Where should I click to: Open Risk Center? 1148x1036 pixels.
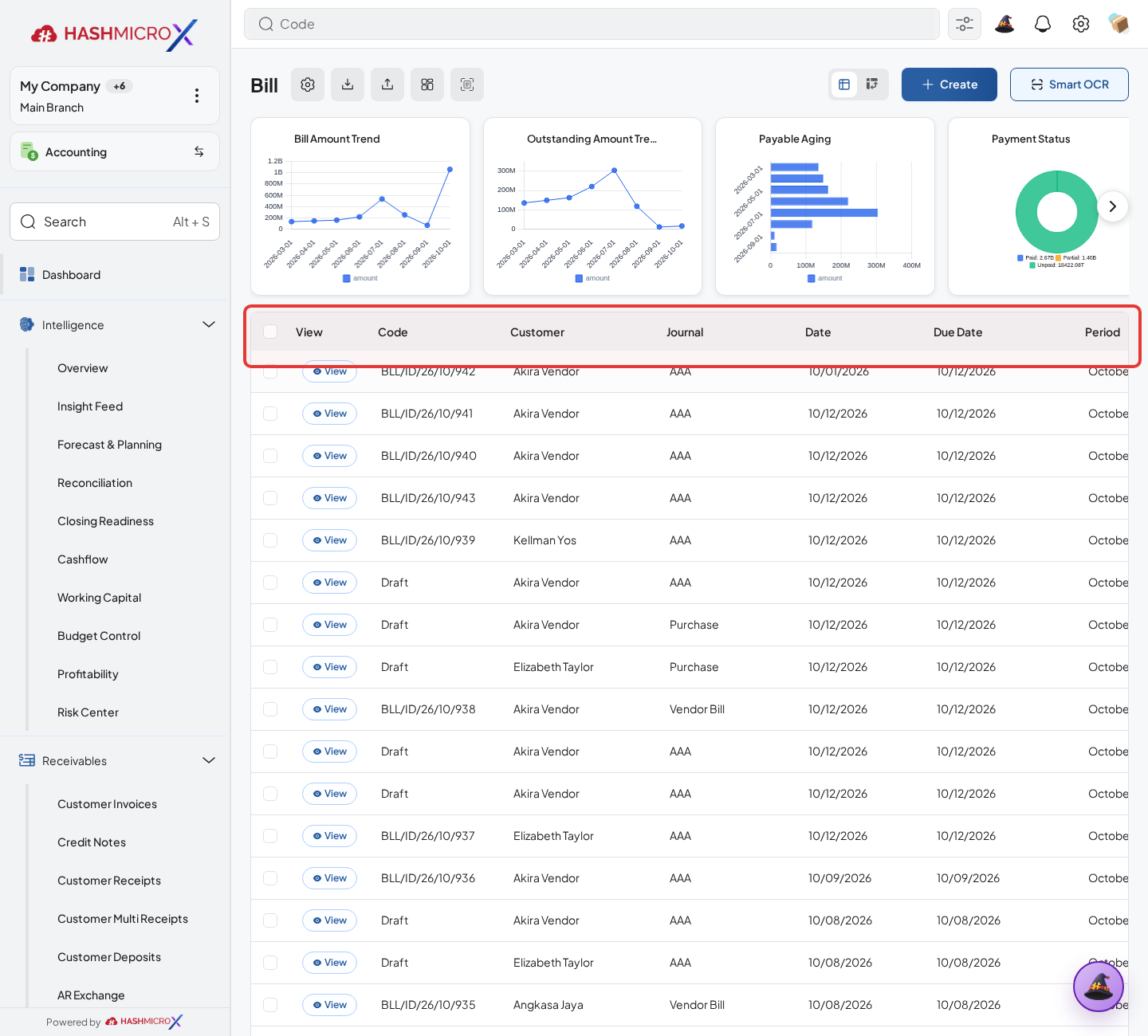[88, 712]
